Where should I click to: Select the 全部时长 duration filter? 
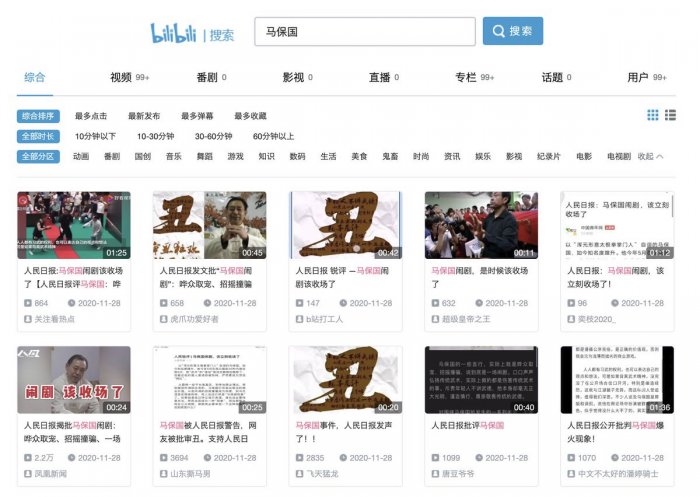tap(38, 136)
